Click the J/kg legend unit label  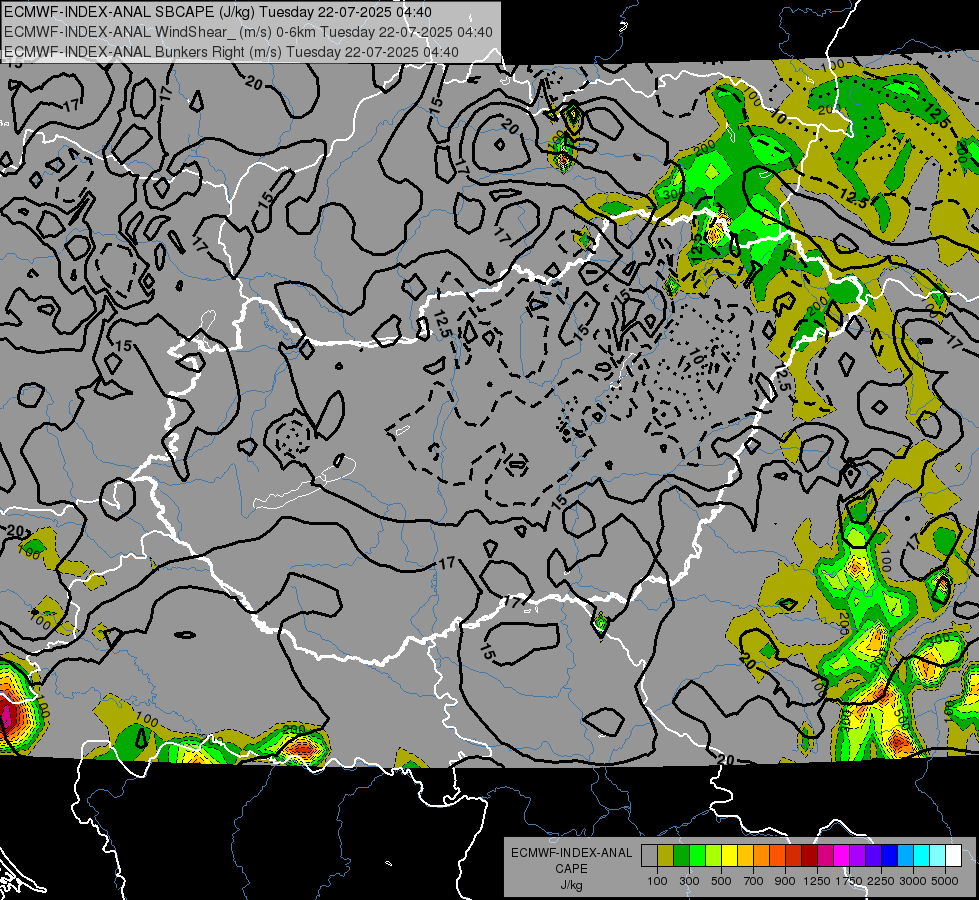coord(571,885)
